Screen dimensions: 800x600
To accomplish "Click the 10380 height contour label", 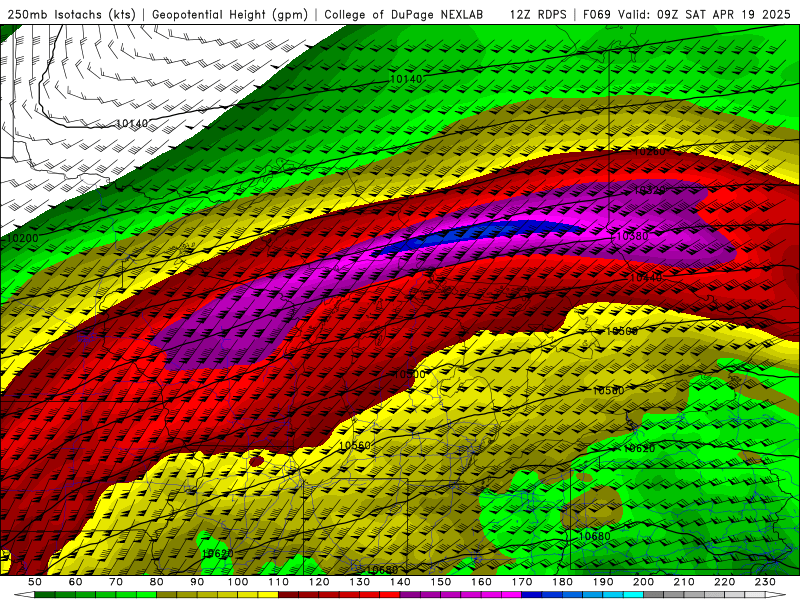I will point(632,236).
